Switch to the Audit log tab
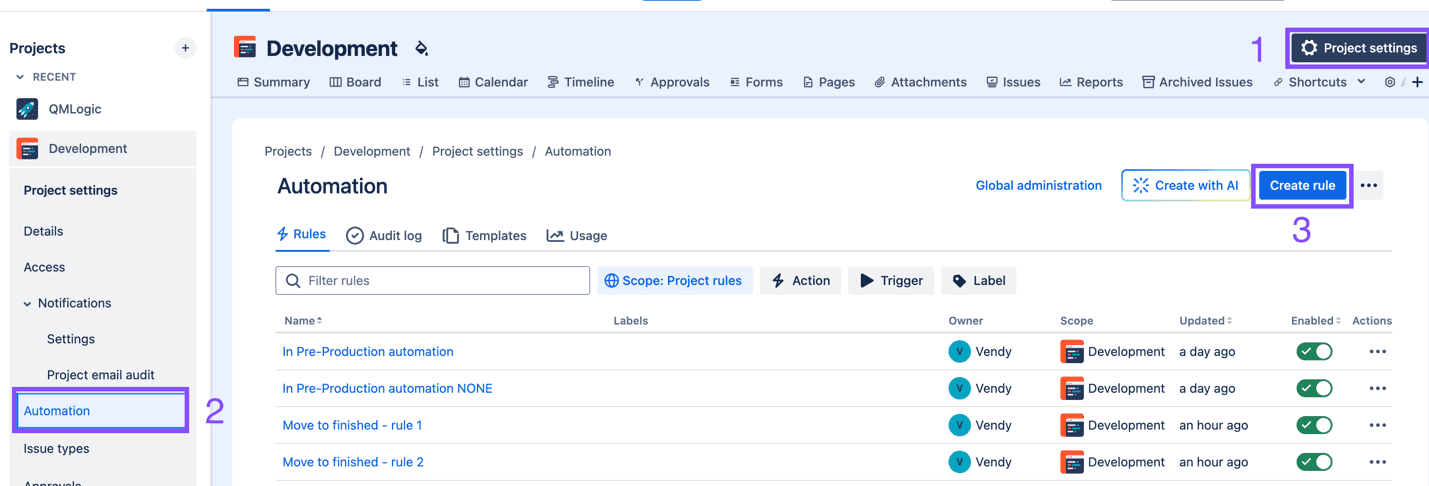The image size is (1429, 486). [x=384, y=236]
